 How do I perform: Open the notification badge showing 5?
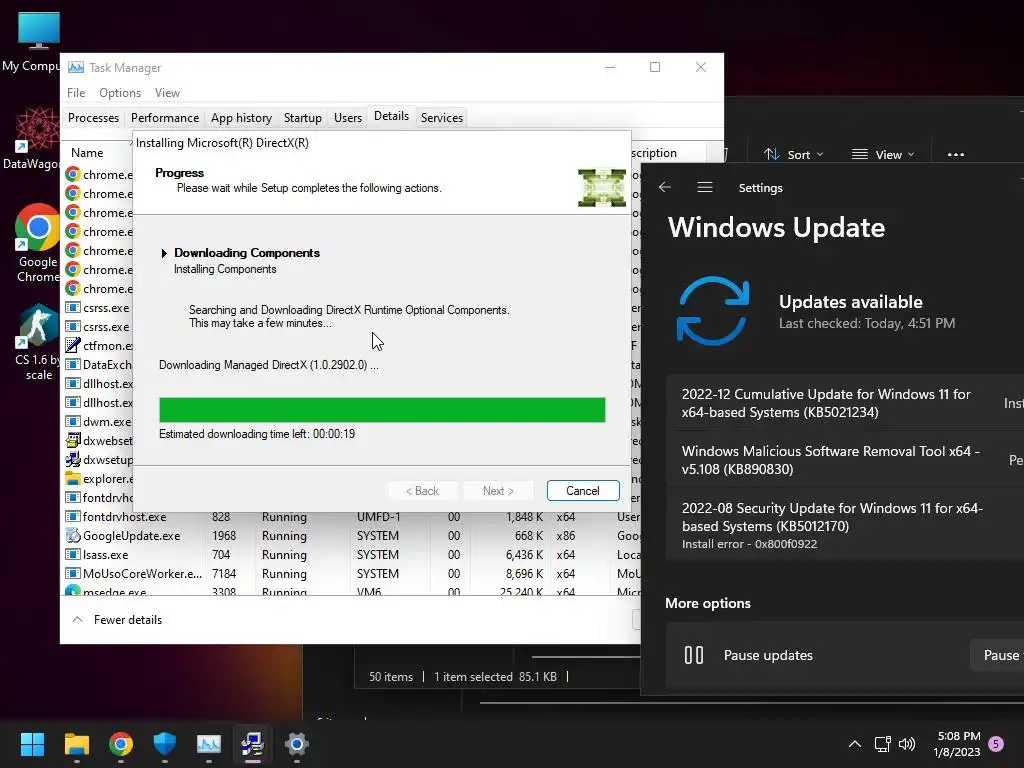pyautogui.click(x=996, y=743)
